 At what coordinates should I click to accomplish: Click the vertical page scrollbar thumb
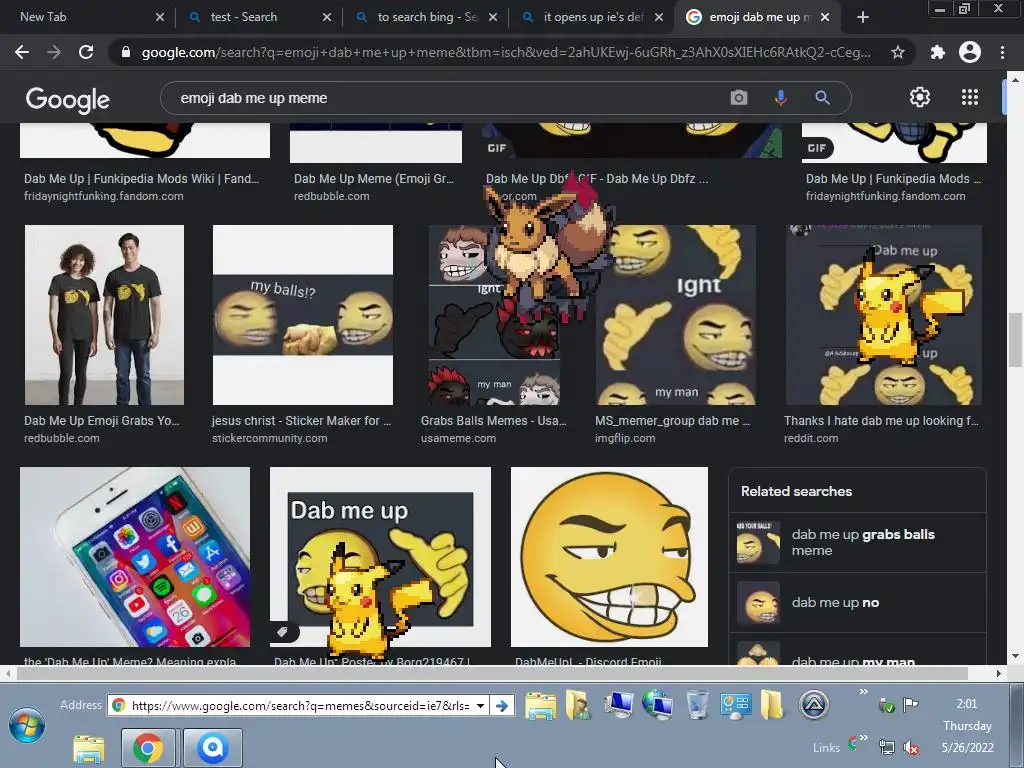[1015, 340]
